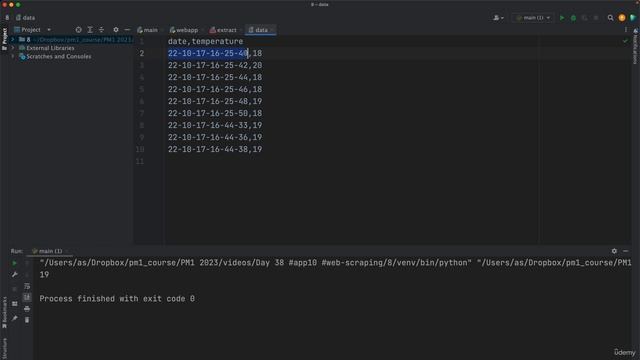Click line number 2 in the gutter

[142, 53]
